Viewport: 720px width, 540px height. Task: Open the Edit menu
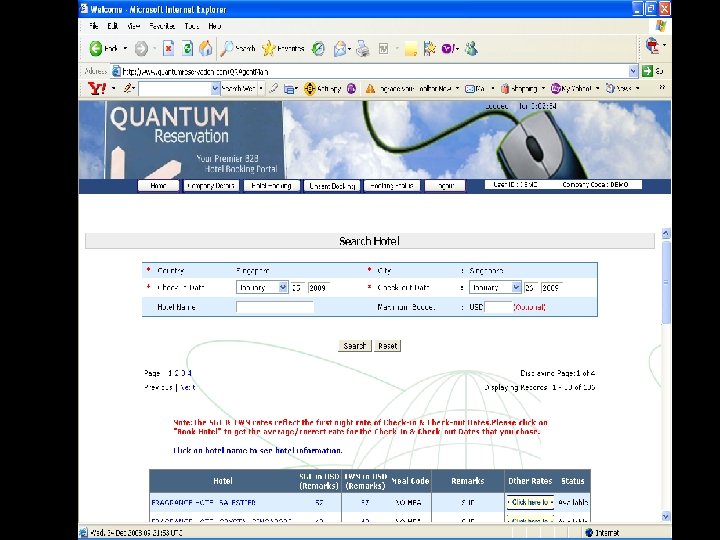click(x=112, y=26)
